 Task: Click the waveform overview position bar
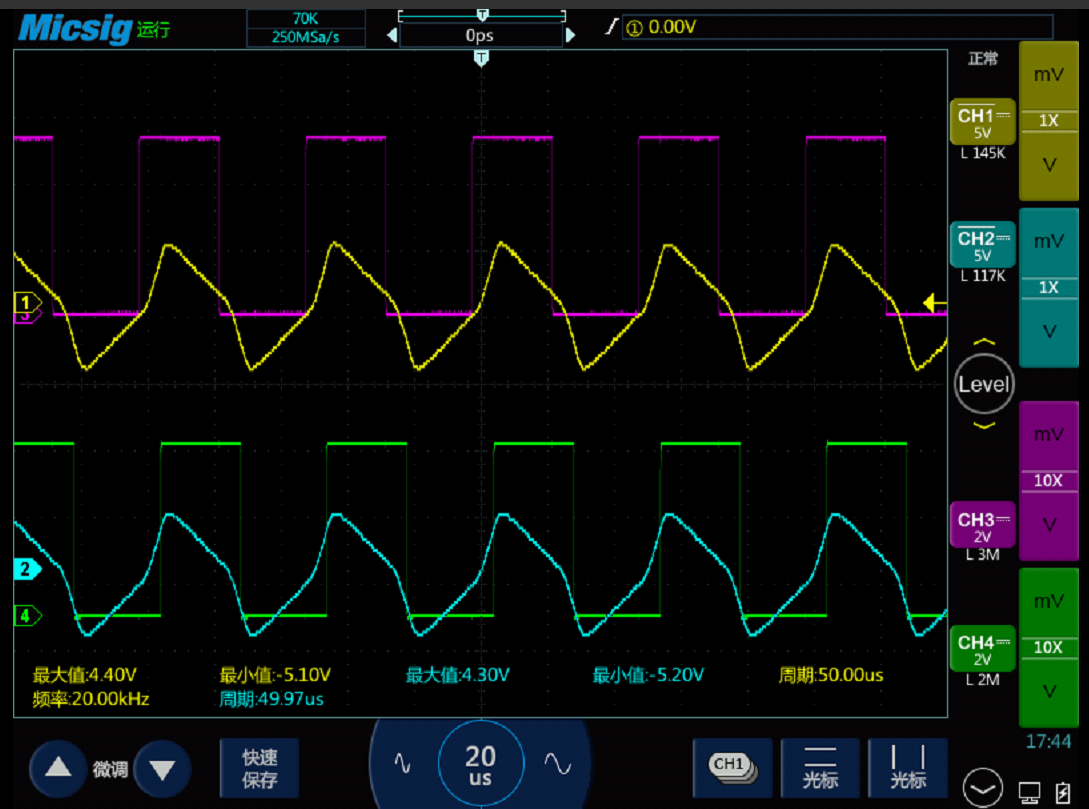point(482,15)
